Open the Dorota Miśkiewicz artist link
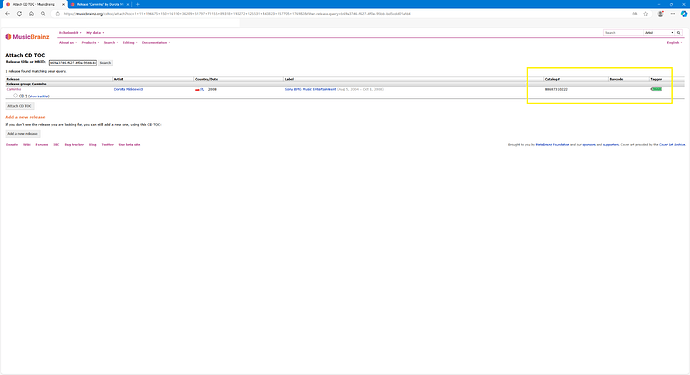The width and height of the screenshot is (690, 375). tap(128, 89)
